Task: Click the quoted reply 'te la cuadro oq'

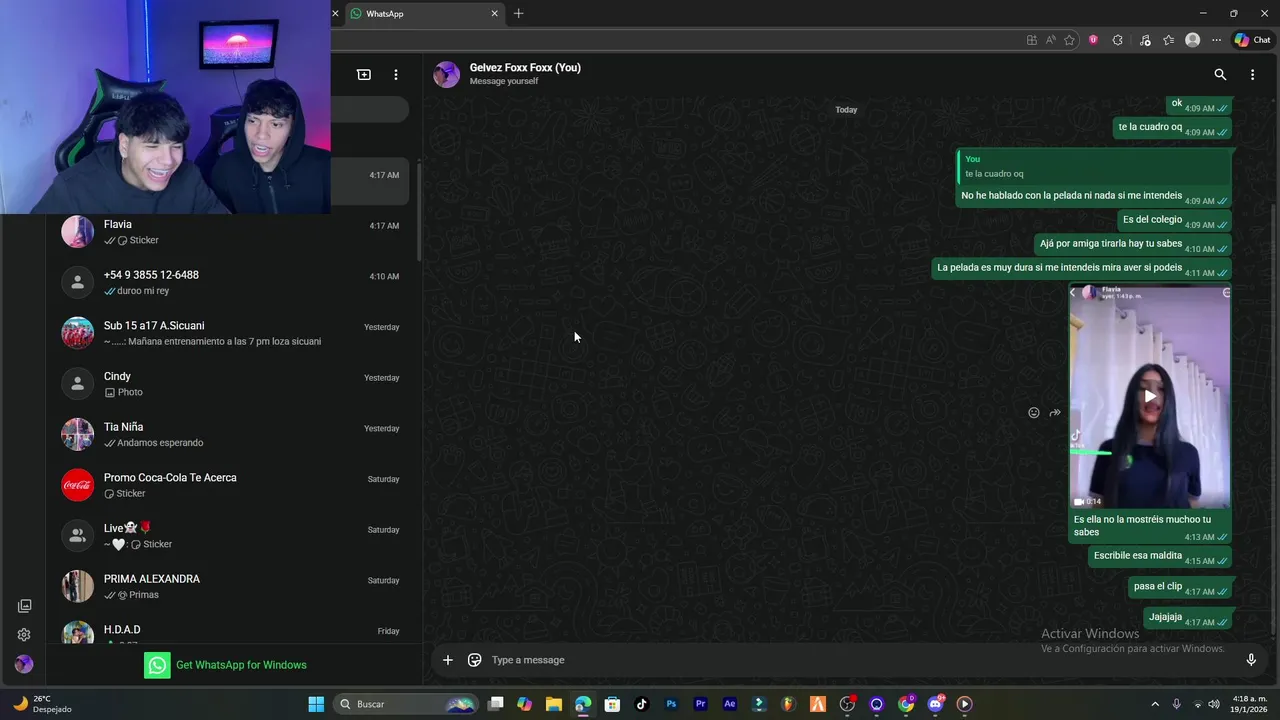Action: (1093, 166)
